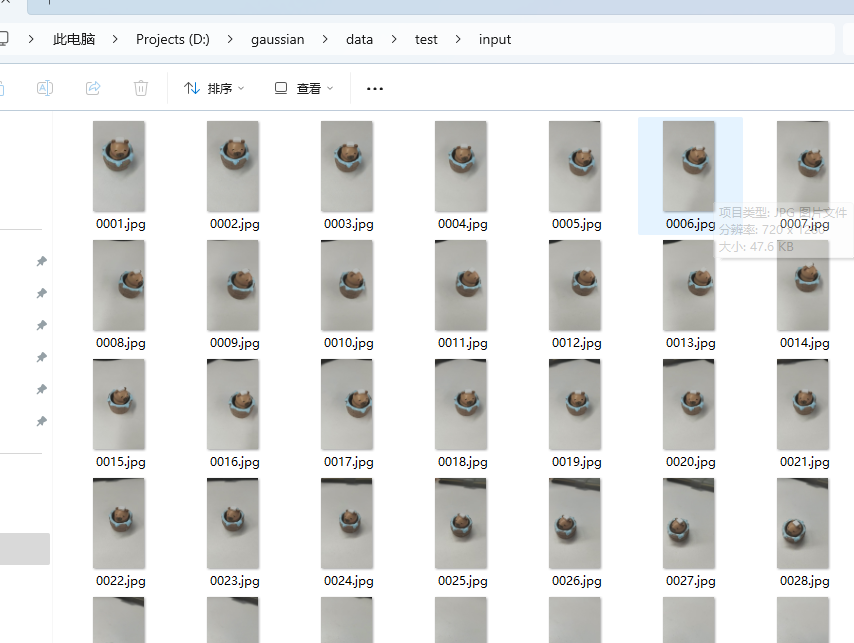Image resolution: width=854 pixels, height=643 pixels.
Task: Navigate to 此电脑 in the breadcrumb
Action: pyautogui.click(x=74, y=40)
